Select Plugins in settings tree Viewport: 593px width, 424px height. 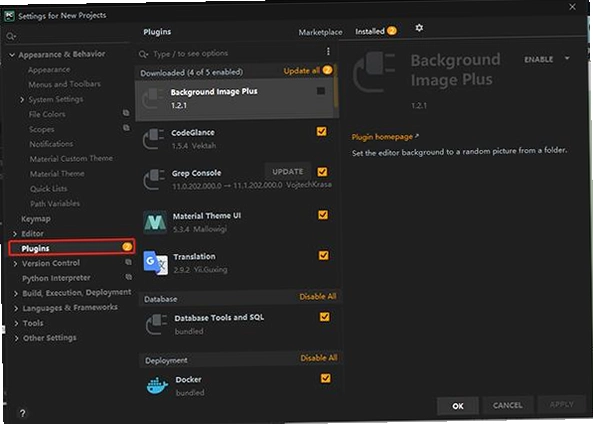point(72,248)
